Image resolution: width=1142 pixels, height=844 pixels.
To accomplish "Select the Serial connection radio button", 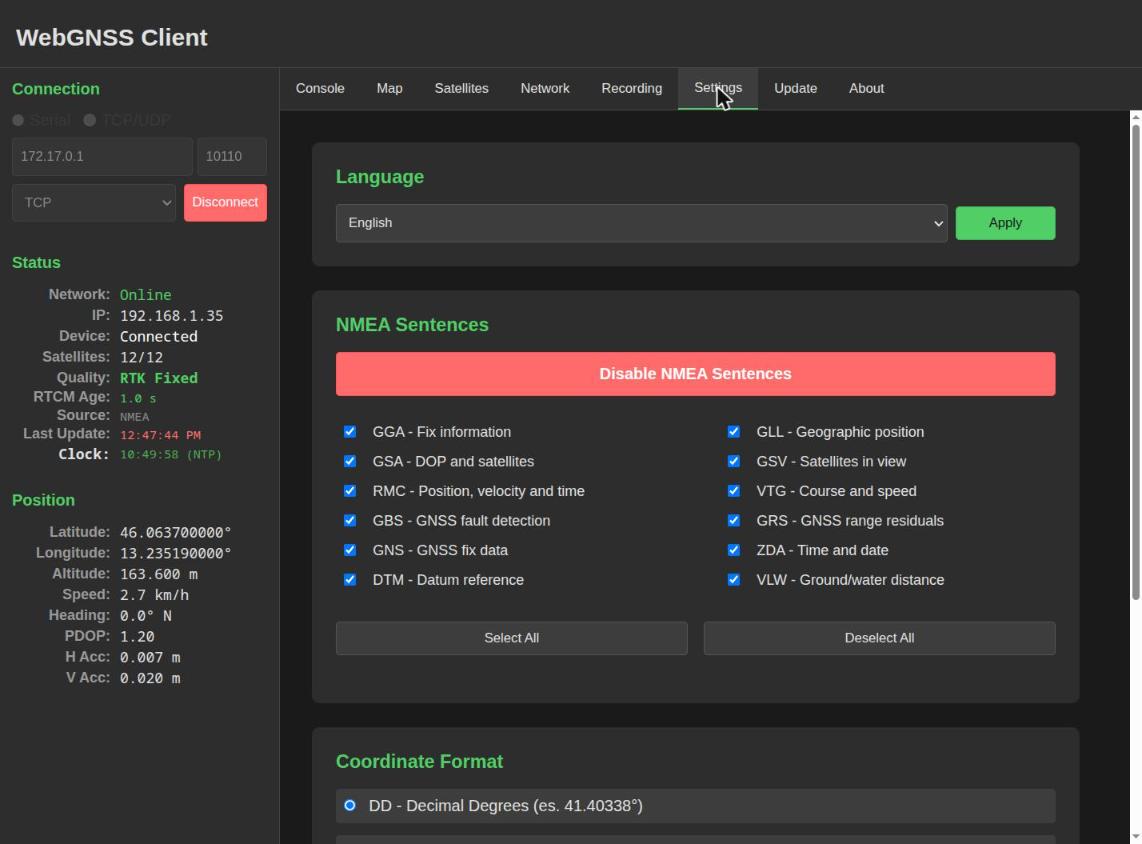I will [18, 120].
